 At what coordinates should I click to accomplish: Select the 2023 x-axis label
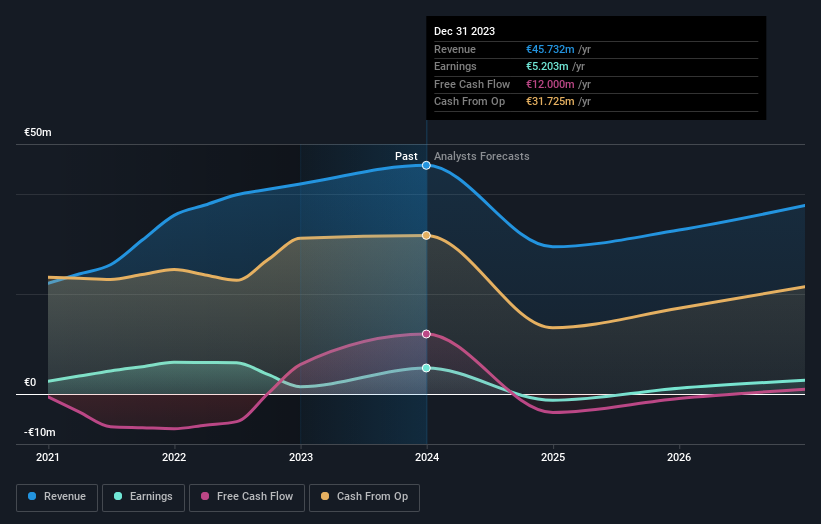pos(301,457)
